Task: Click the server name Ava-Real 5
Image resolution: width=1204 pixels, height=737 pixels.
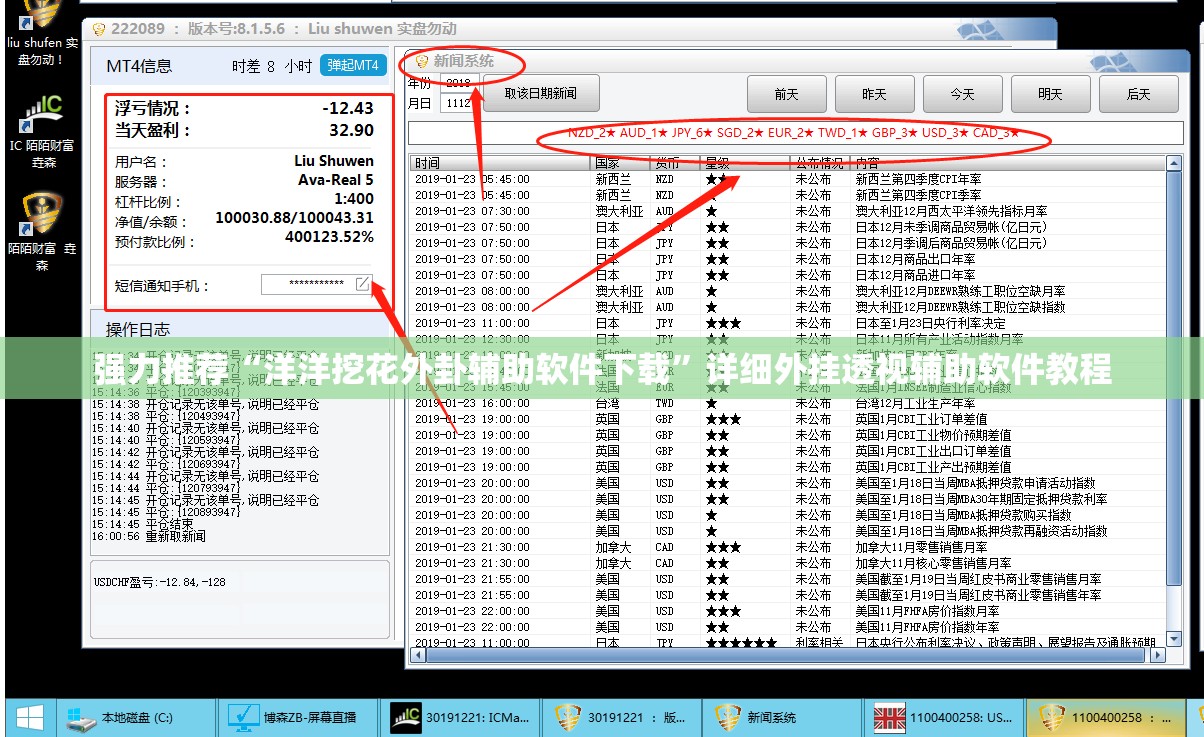Action: pyautogui.click(x=336, y=180)
